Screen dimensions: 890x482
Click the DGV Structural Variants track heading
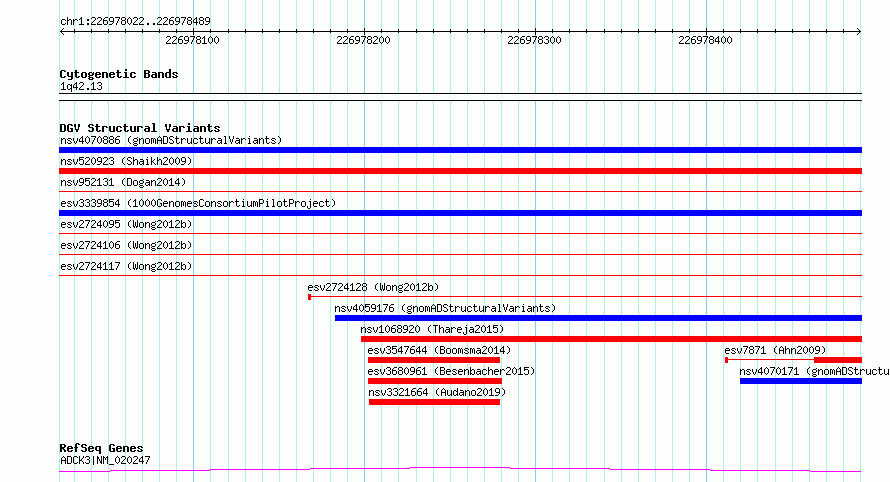[x=140, y=128]
